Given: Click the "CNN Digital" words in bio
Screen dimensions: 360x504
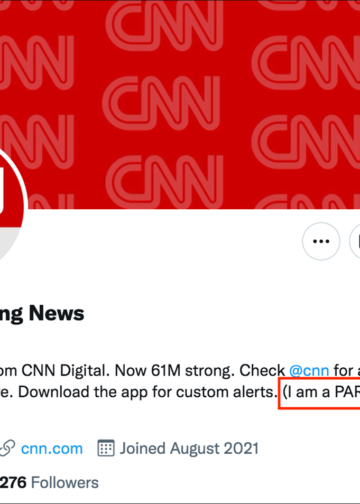Looking at the screenshot, I should pos(66,370).
